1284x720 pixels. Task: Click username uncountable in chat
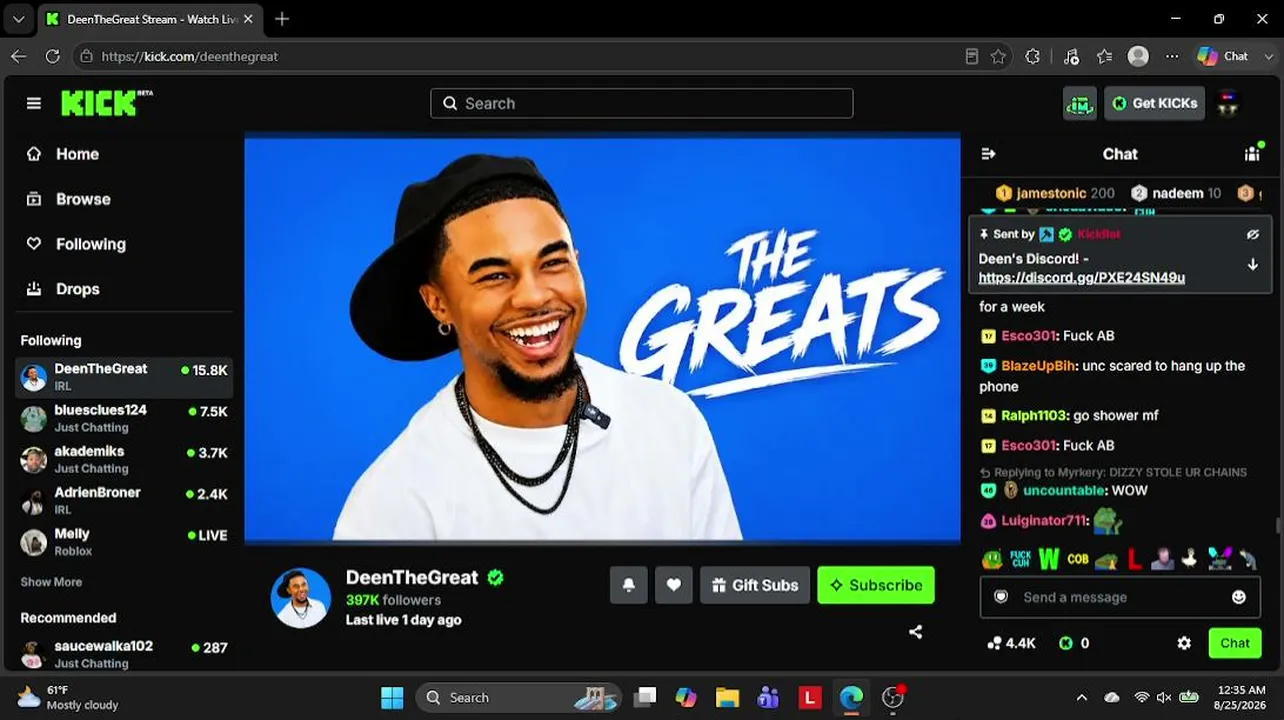1064,490
